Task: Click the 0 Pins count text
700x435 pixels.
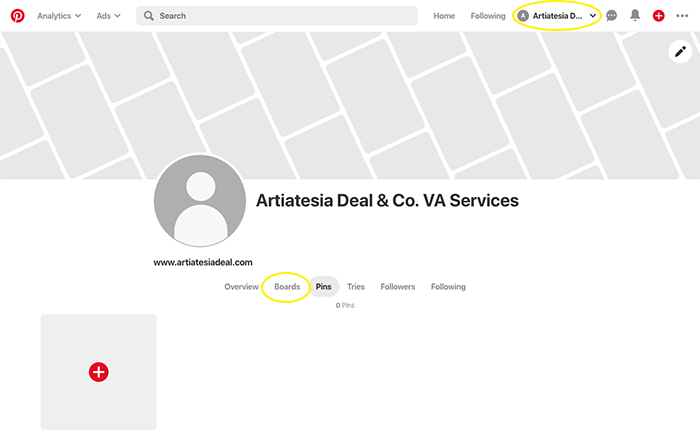Action: [345, 305]
